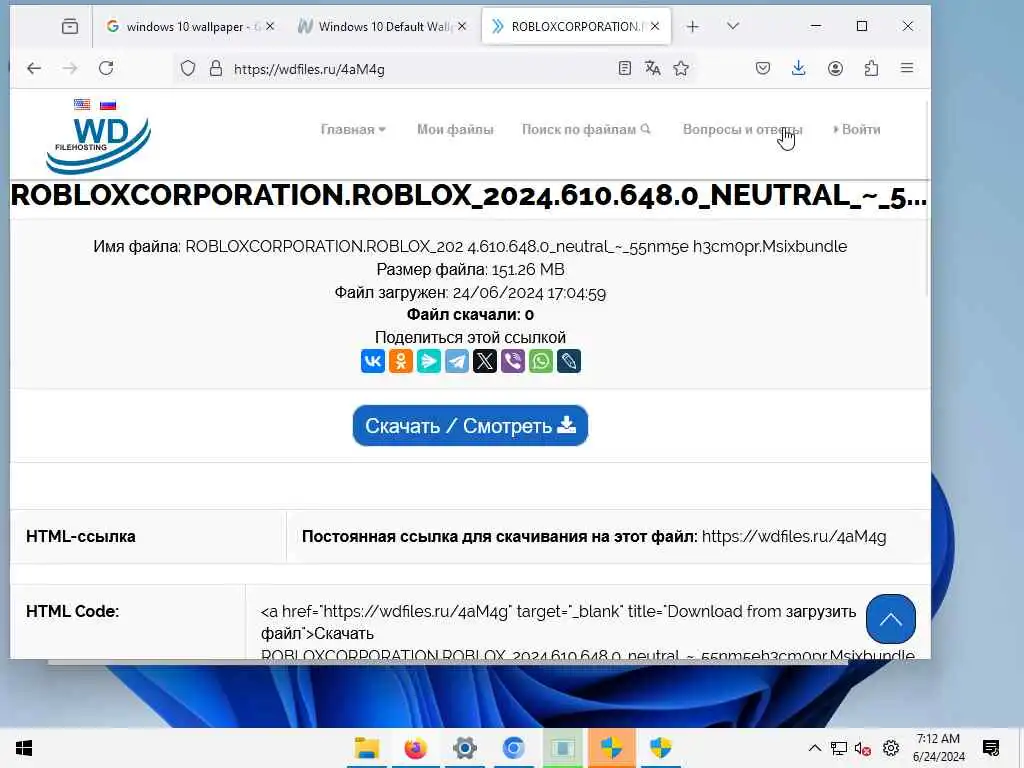1024x768 pixels.
Task: Click the Размер файла 151.26 MB text
Action: pos(470,270)
